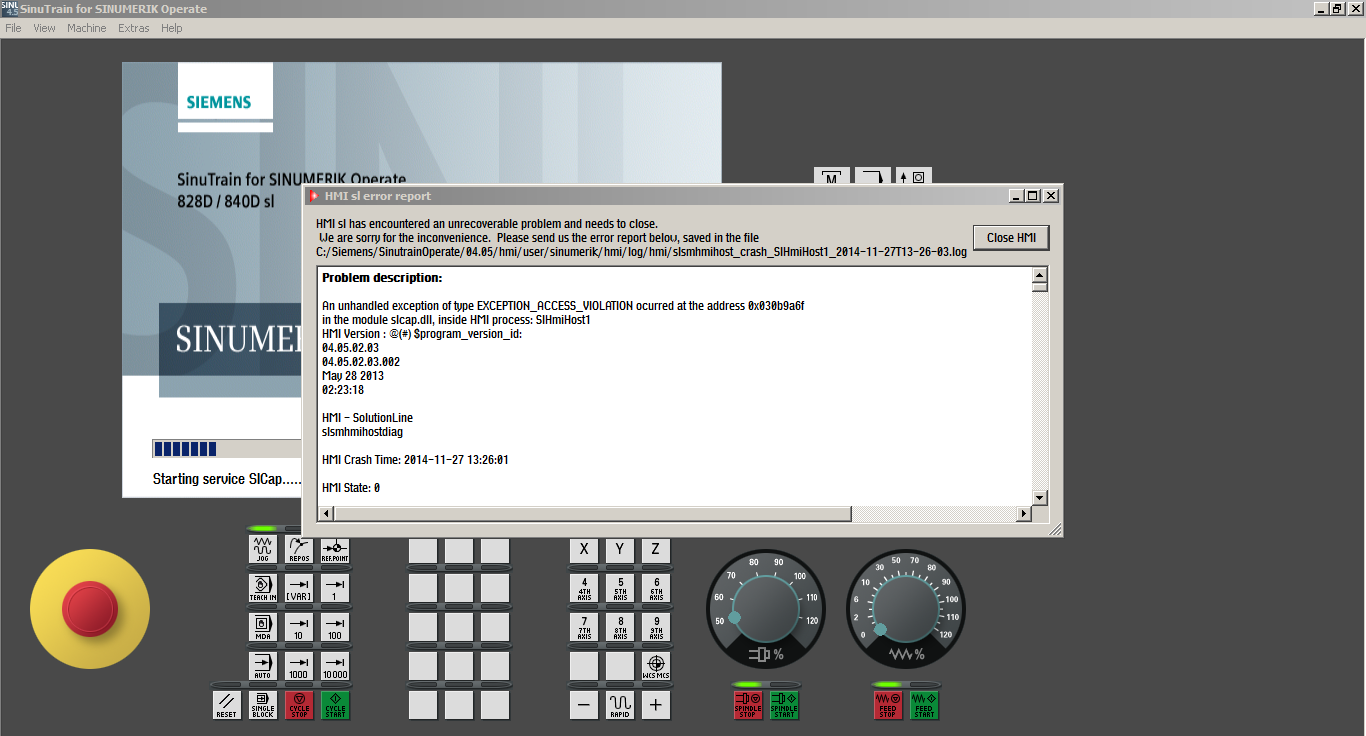The image size is (1366, 736).
Task: Click the Close HMI button
Action: tap(1011, 238)
